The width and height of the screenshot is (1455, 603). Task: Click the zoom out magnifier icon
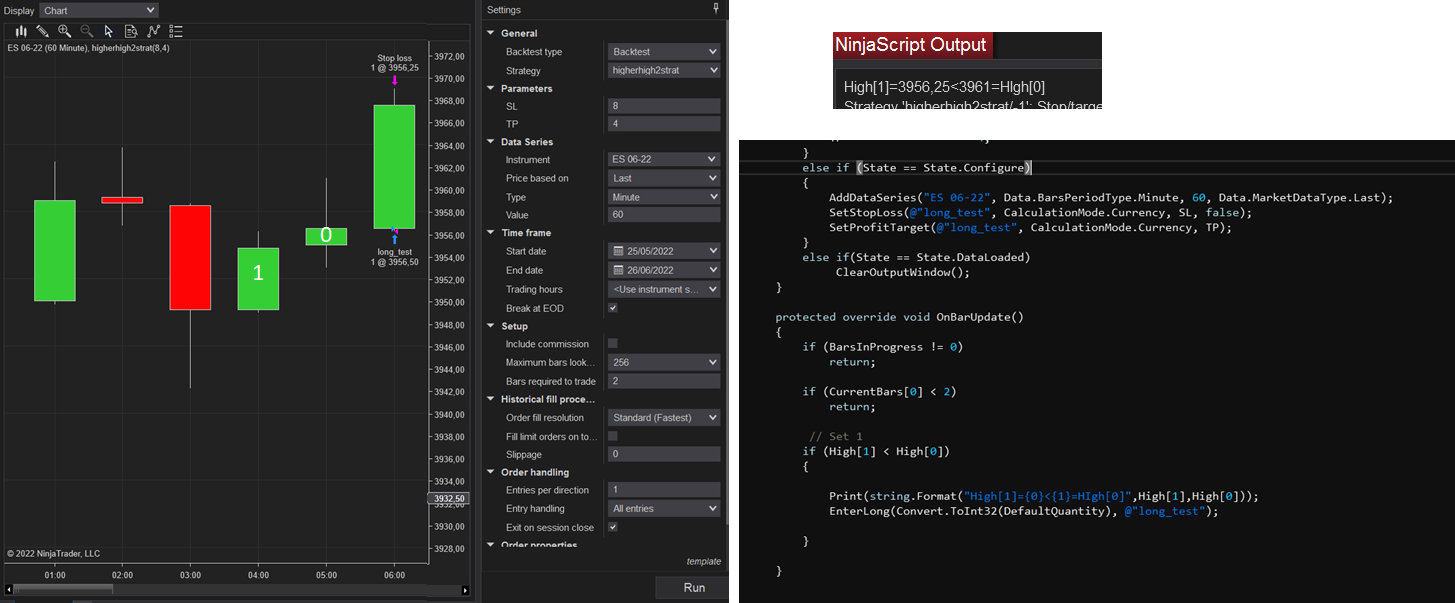click(x=86, y=31)
